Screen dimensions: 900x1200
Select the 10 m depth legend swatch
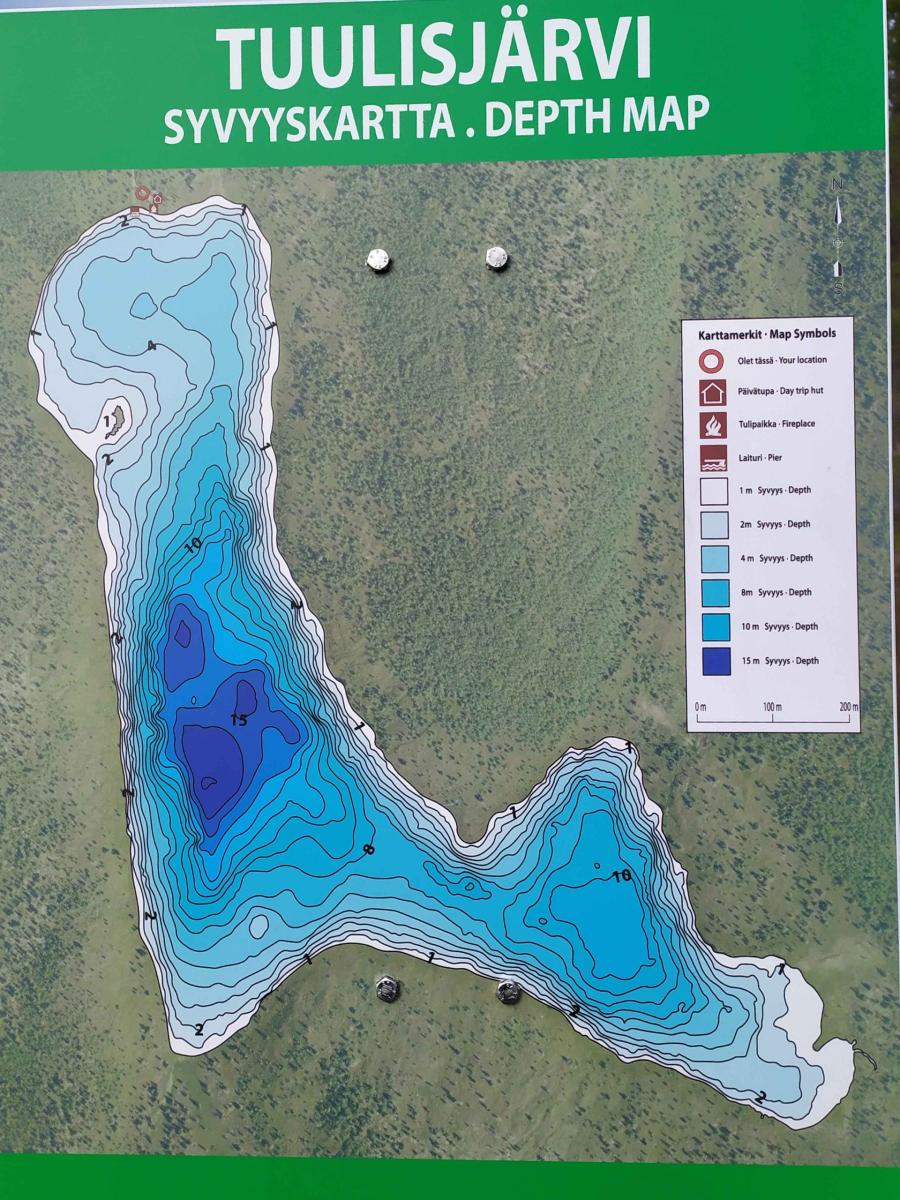[714, 627]
